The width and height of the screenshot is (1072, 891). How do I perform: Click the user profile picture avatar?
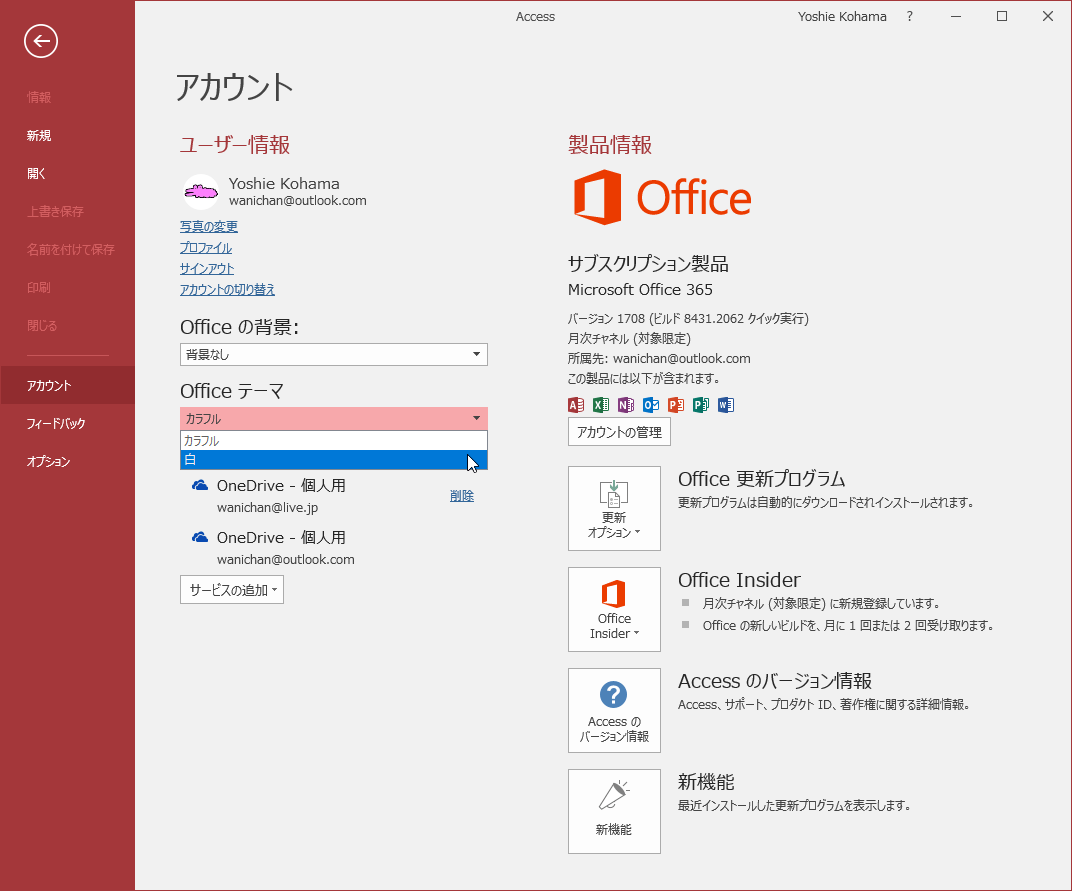[201, 192]
